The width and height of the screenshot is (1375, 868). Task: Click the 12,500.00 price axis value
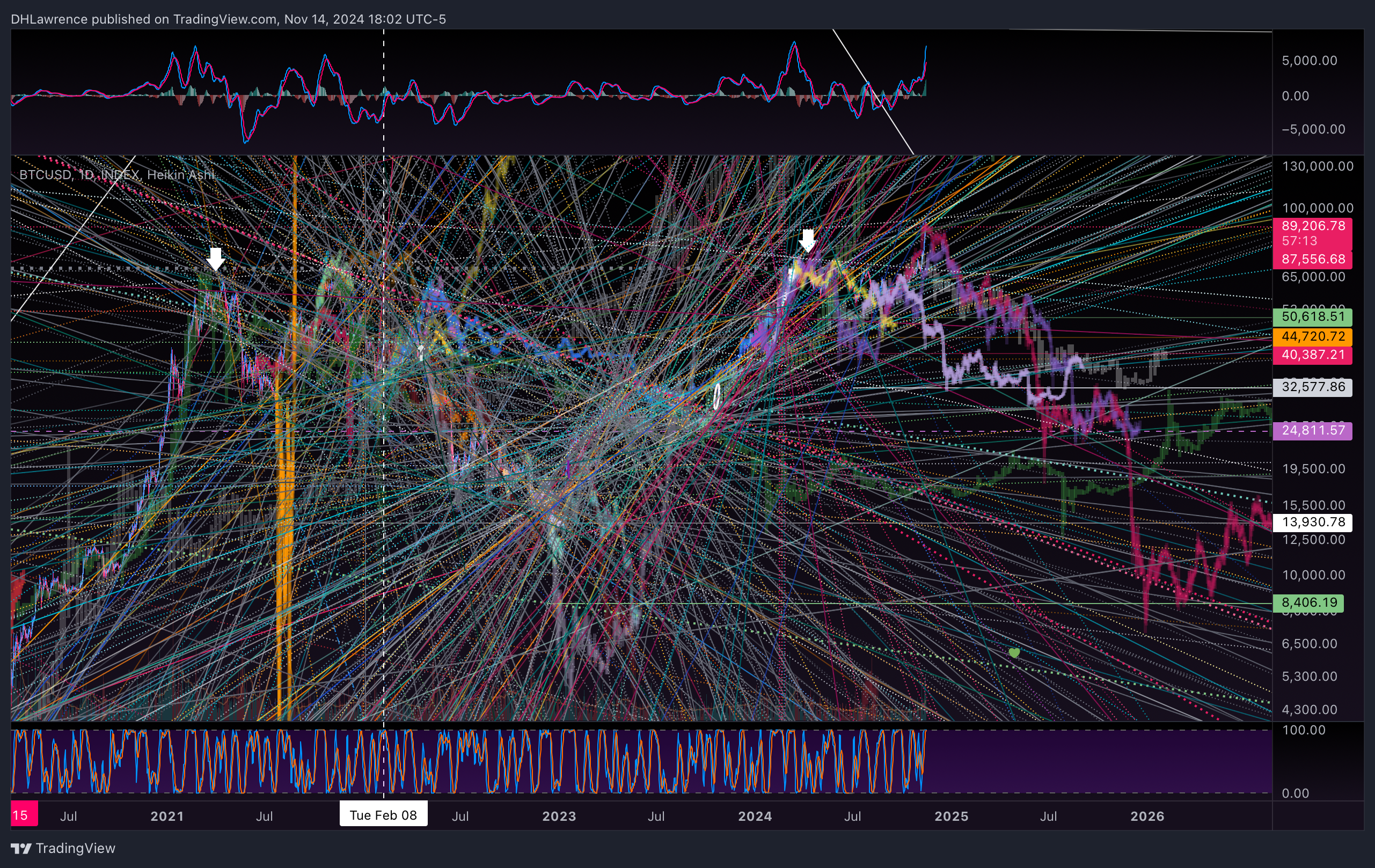tap(1313, 540)
